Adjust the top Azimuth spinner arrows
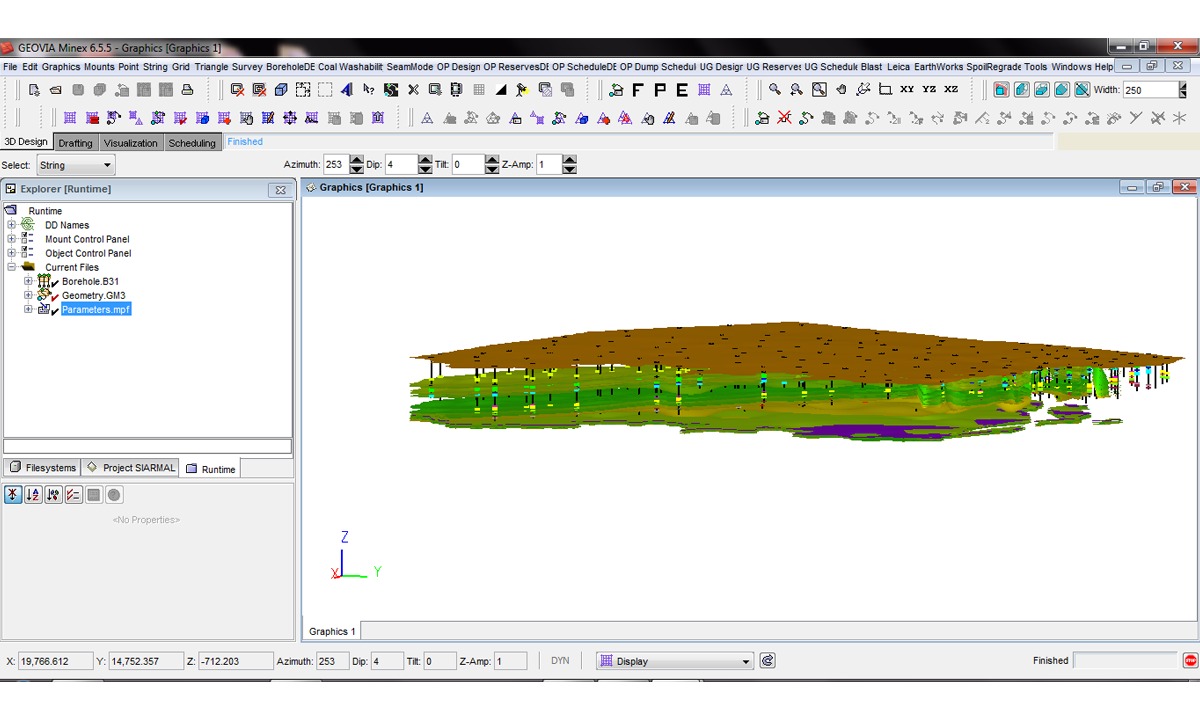The height and width of the screenshot is (720, 1200). pyautogui.click(x=357, y=165)
